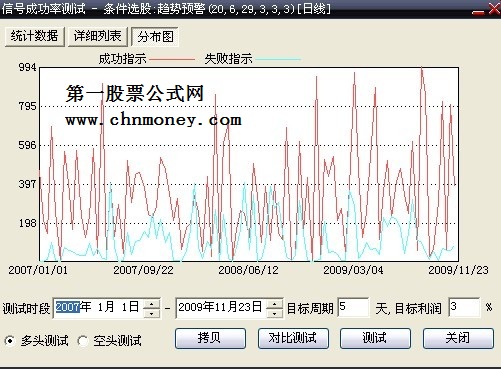Open the 统计数据 tab

[35, 36]
